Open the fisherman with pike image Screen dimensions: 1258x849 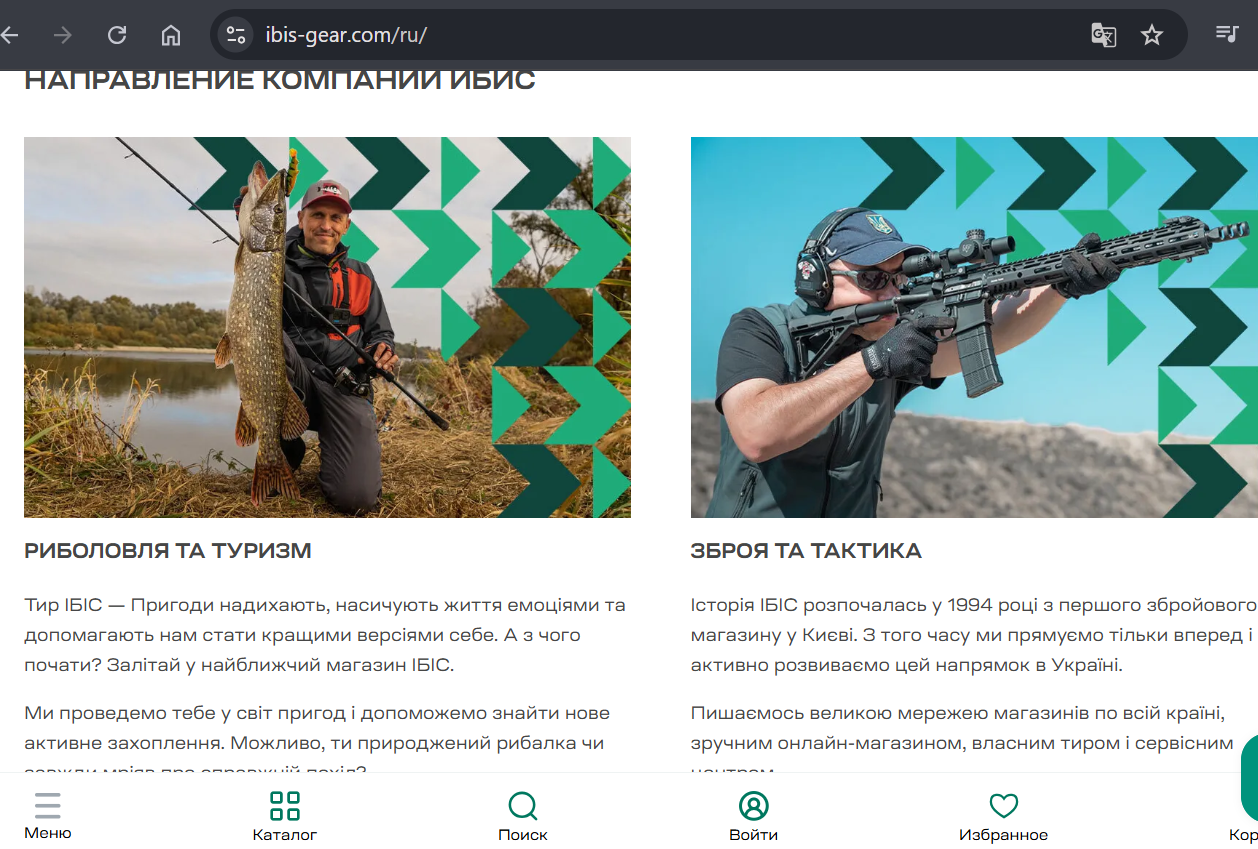point(327,327)
